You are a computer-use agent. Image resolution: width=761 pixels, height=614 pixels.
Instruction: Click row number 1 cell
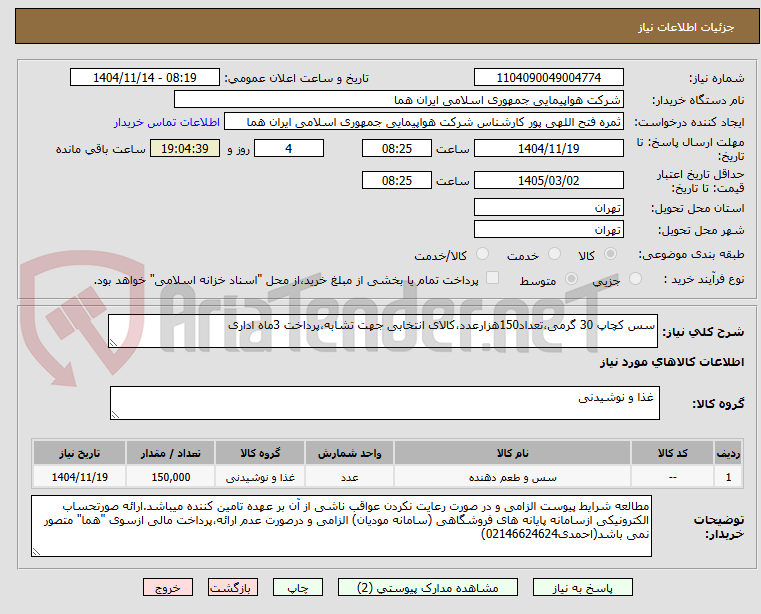(x=728, y=478)
